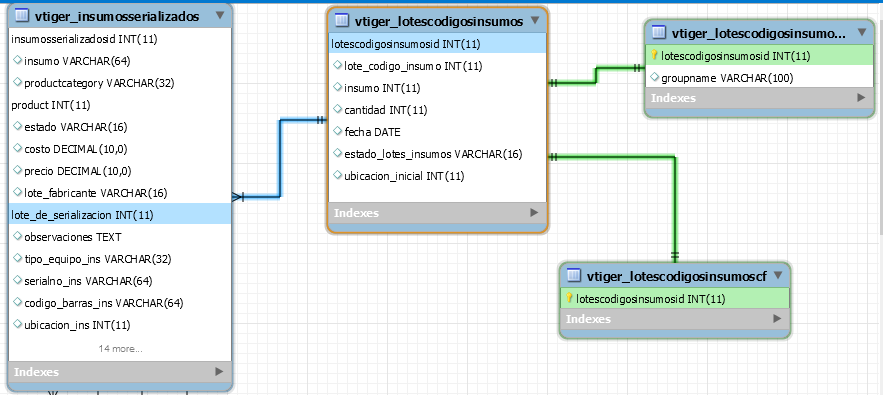Click the key icon beside lotescodigosinsumosid in the groupname table
The height and width of the screenshot is (395, 883).
click(654, 55)
